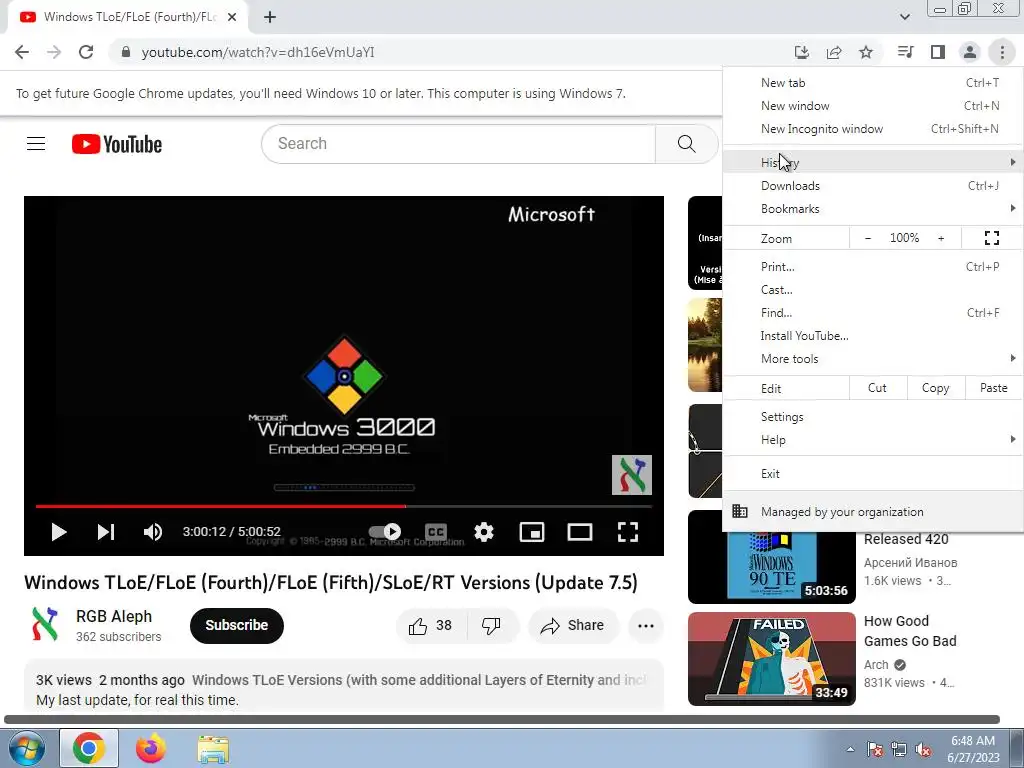Choose New Incognito window
The image size is (1024, 768).
[872, 129]
